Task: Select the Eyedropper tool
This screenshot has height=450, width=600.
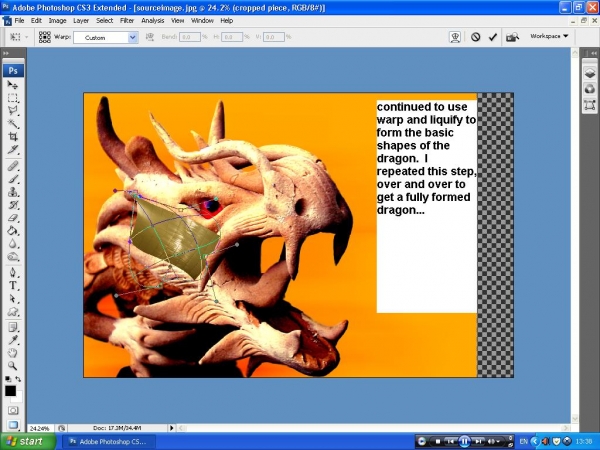Action: (x=13, y=340)
